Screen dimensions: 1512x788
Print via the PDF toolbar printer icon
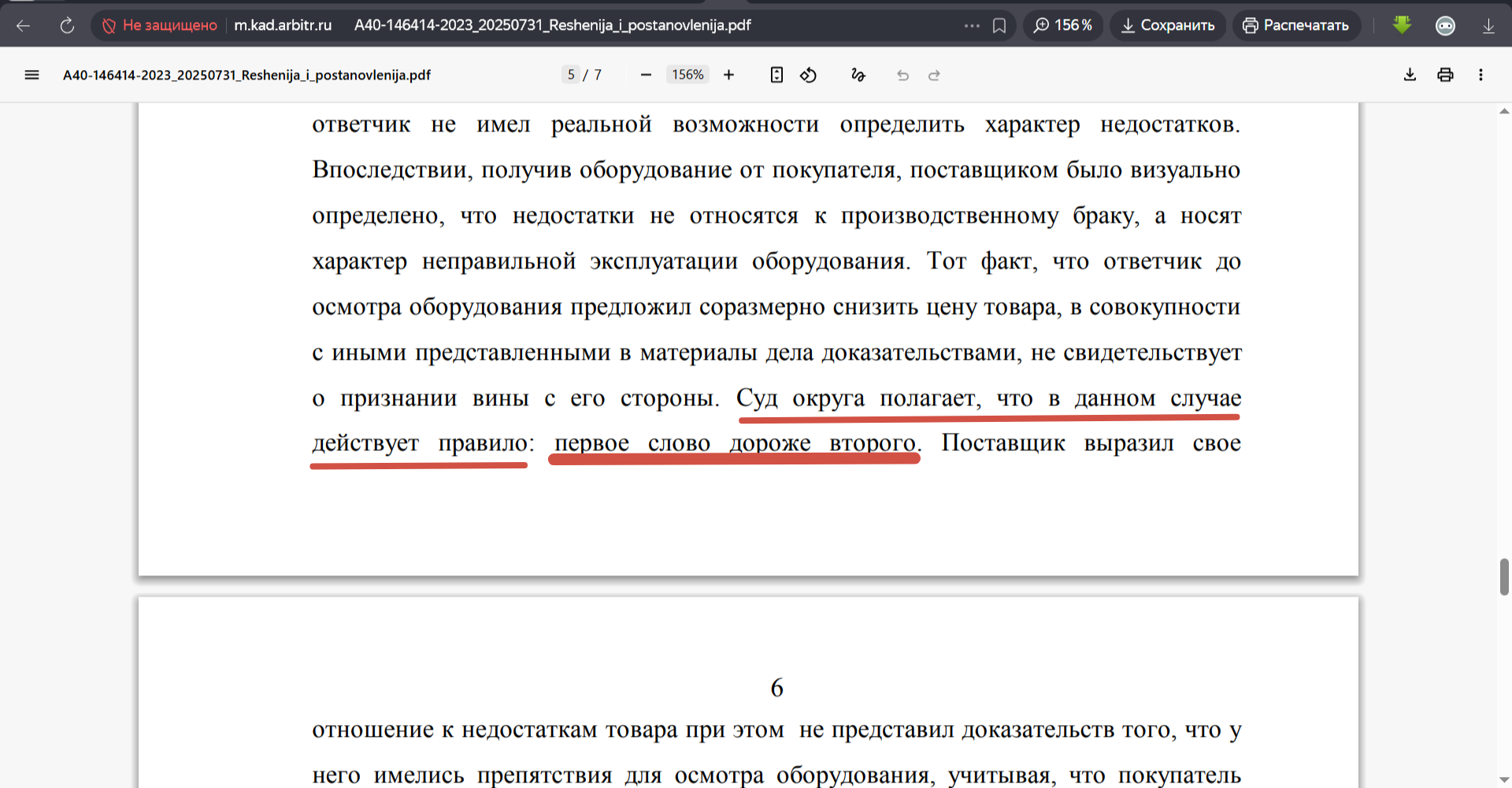pos(1445,75)
